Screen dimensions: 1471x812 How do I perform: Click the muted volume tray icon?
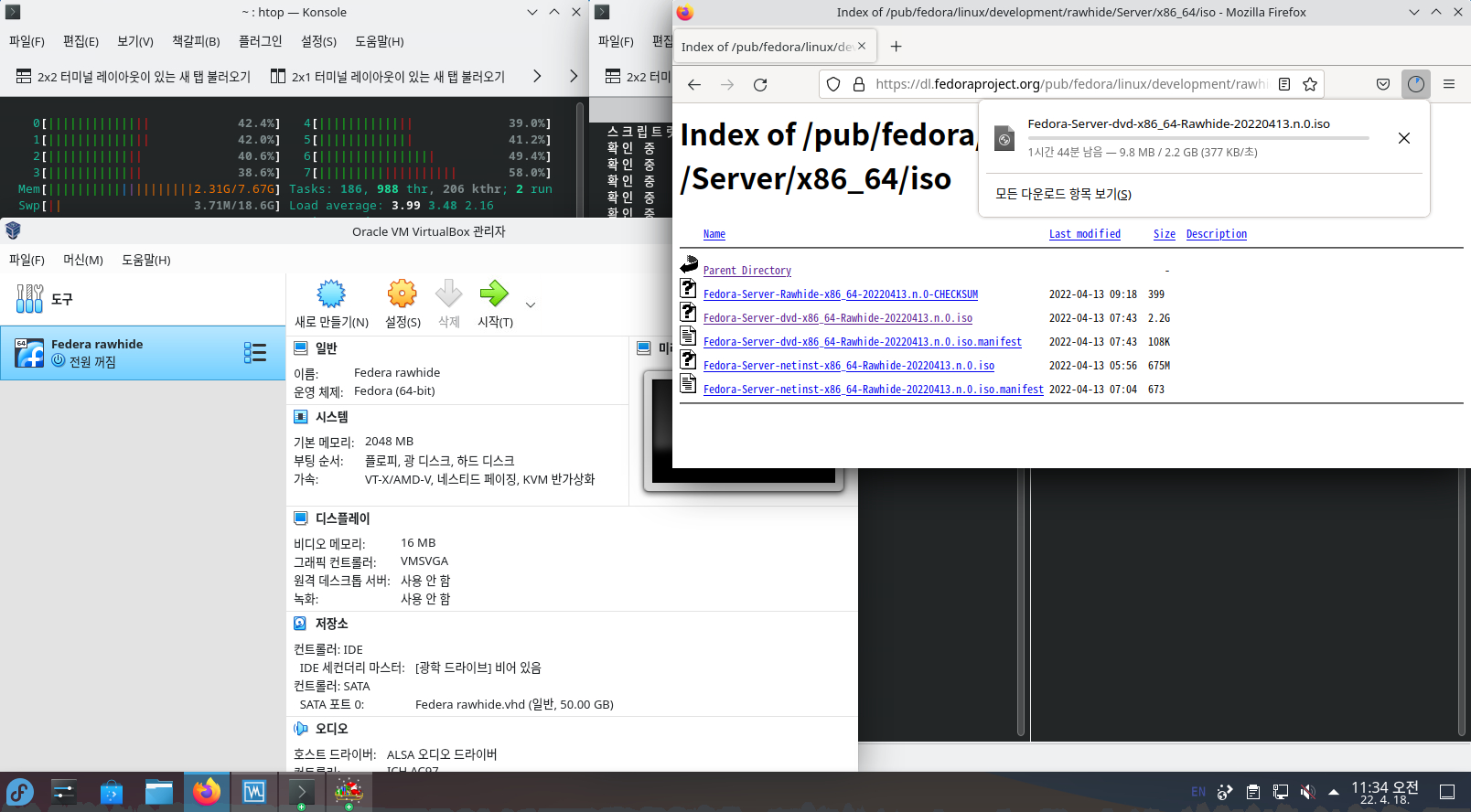[1308, 792]
